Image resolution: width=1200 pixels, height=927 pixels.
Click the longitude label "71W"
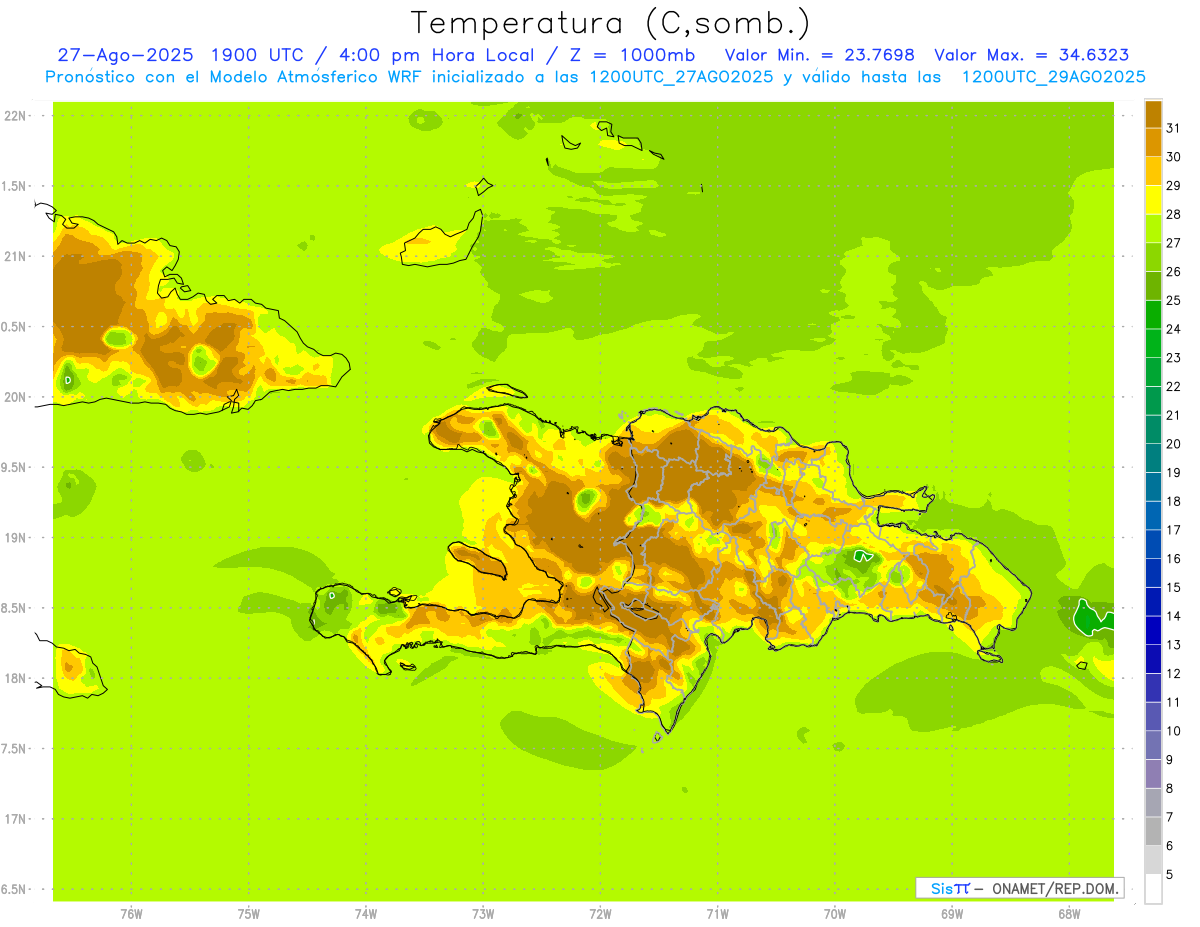[717, 914]
